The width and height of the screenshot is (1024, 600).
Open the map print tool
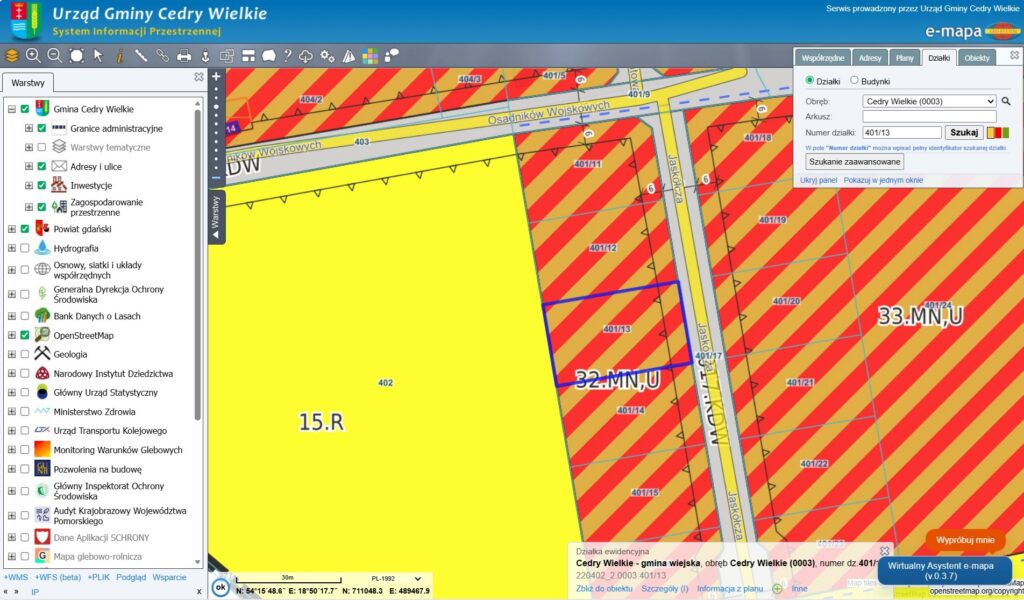pos(184,57)
